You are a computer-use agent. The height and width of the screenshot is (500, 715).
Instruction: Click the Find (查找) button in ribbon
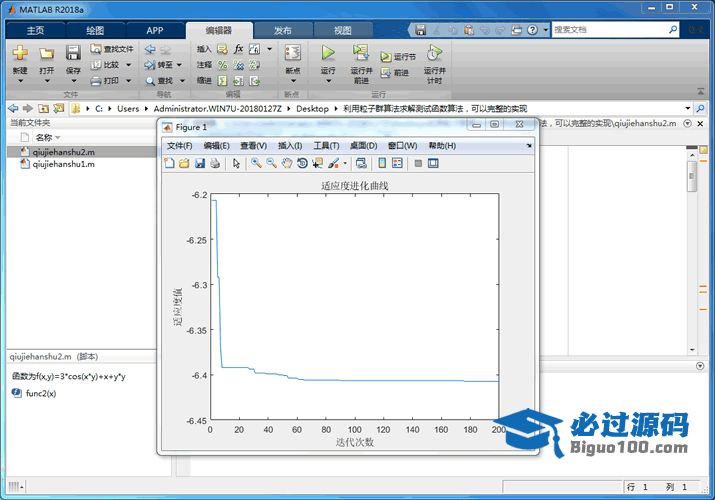(x=160, y=81)
